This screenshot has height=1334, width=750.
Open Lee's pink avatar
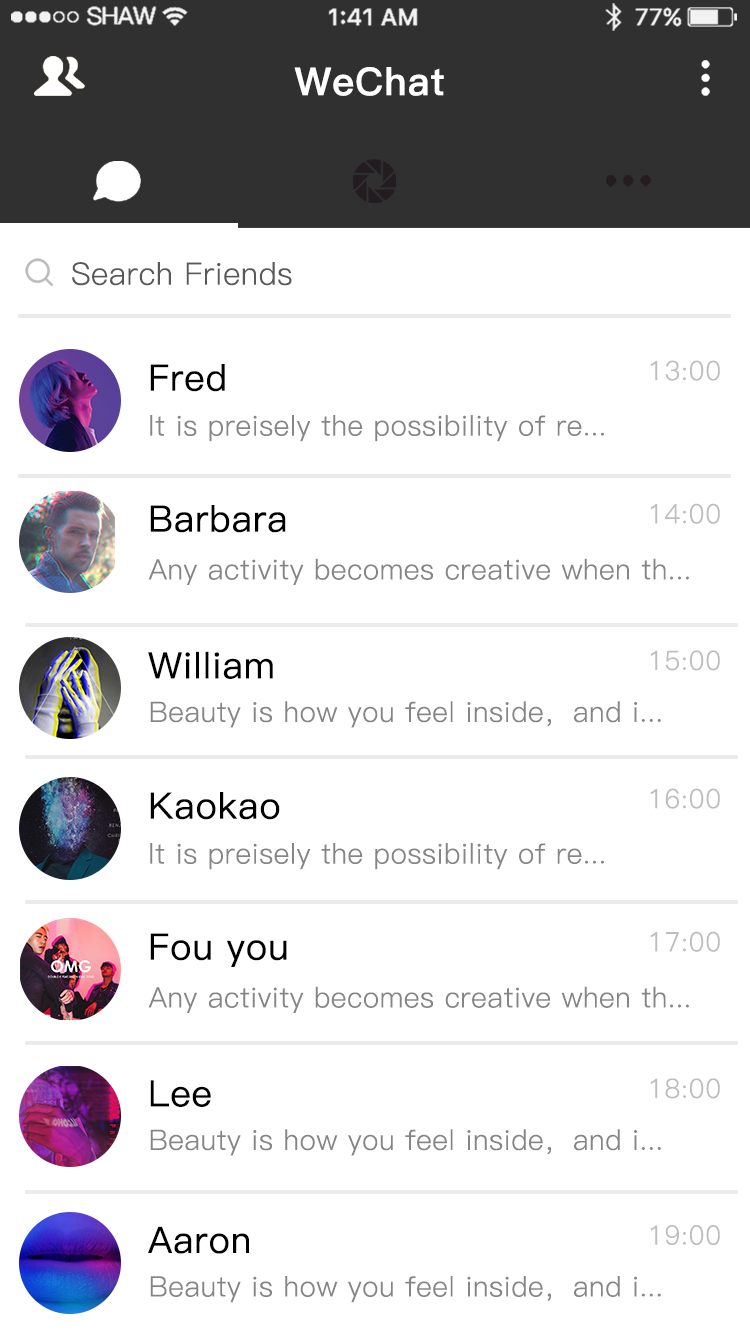[70, 1116]
